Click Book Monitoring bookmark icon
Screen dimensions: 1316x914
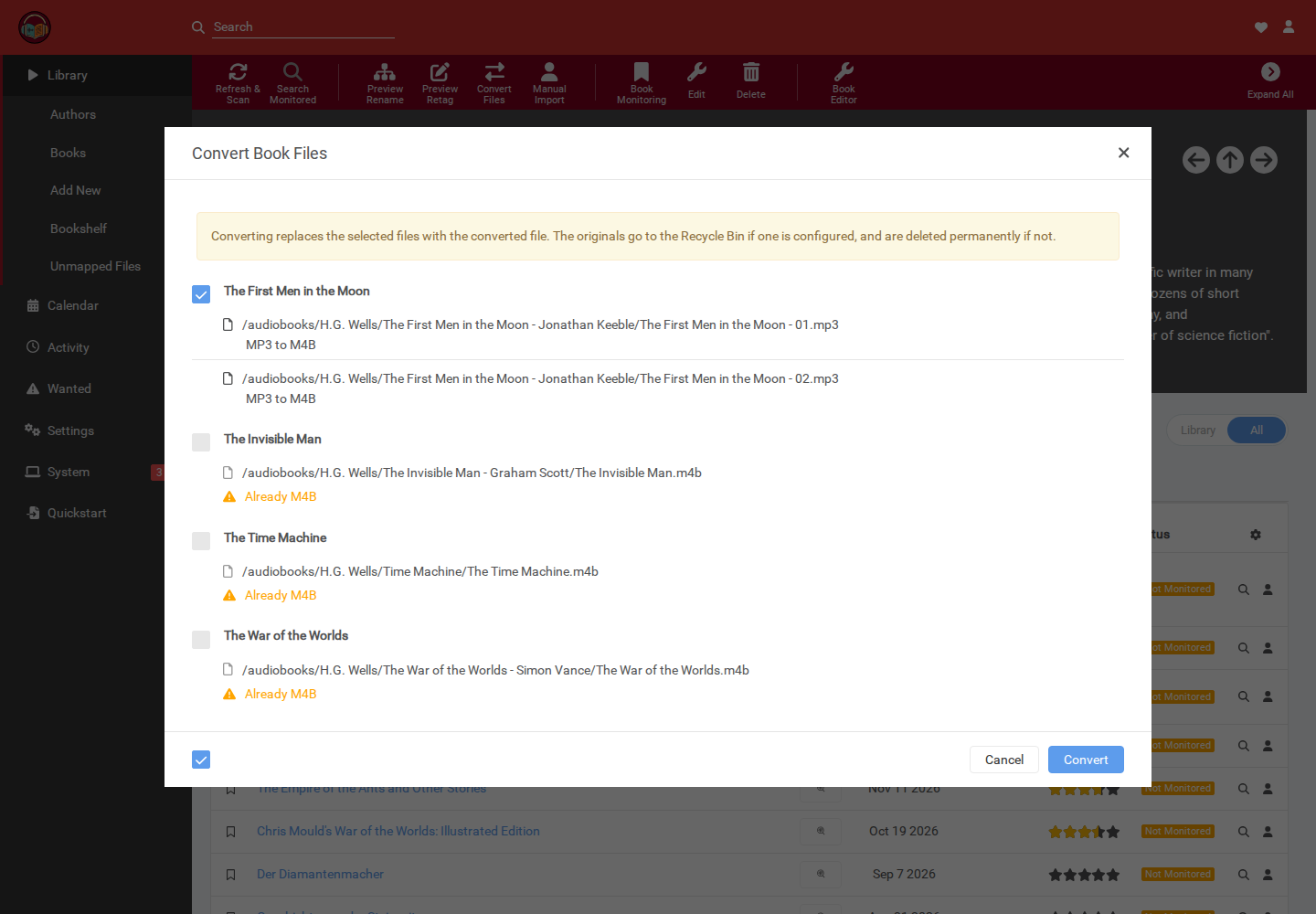pyautogui.click(x=642, y=72)
